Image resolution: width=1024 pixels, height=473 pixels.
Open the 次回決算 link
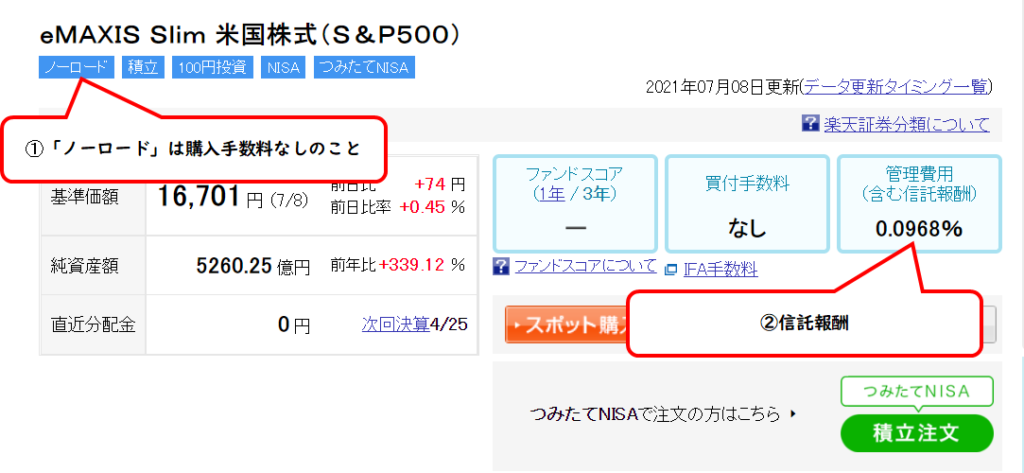click(395, 324)
